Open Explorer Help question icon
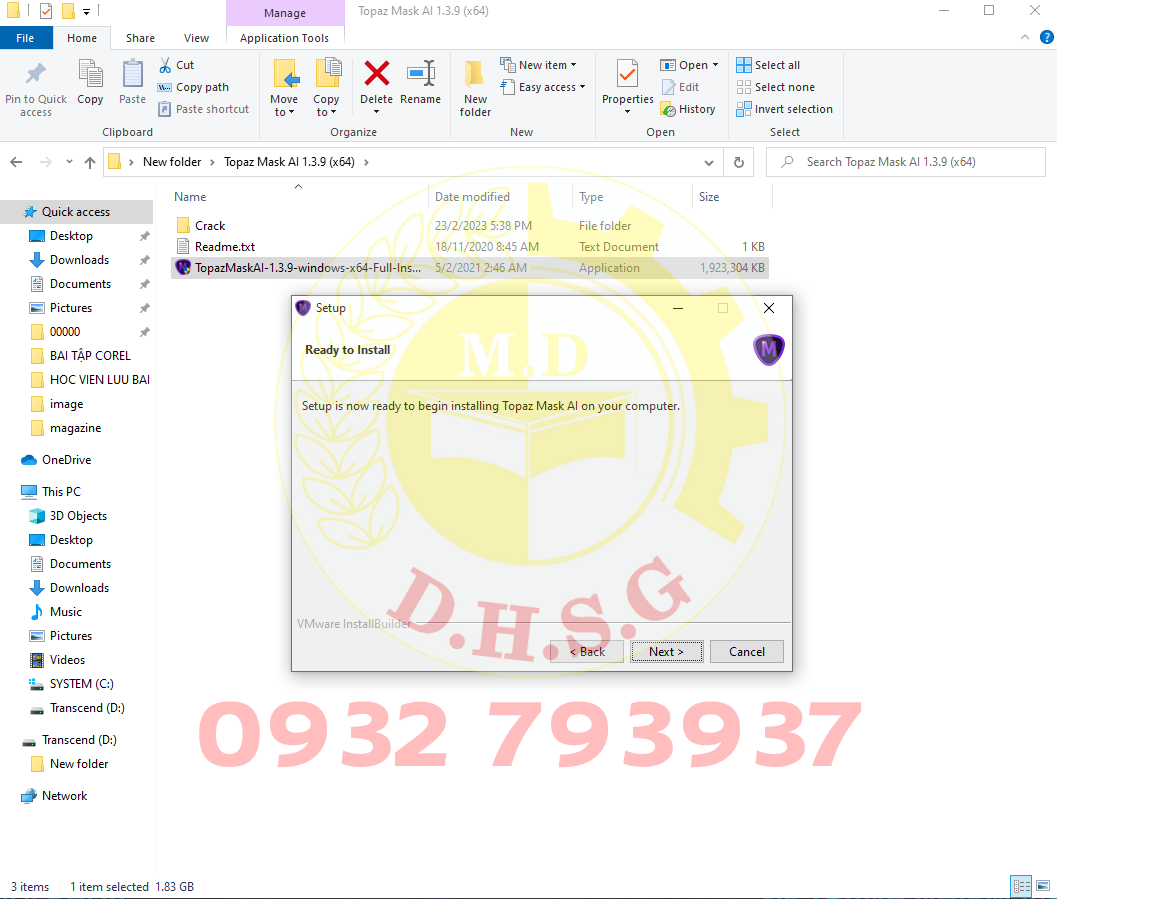Viewport: 1152px width, 899px height. click(x=1047, y=37)
